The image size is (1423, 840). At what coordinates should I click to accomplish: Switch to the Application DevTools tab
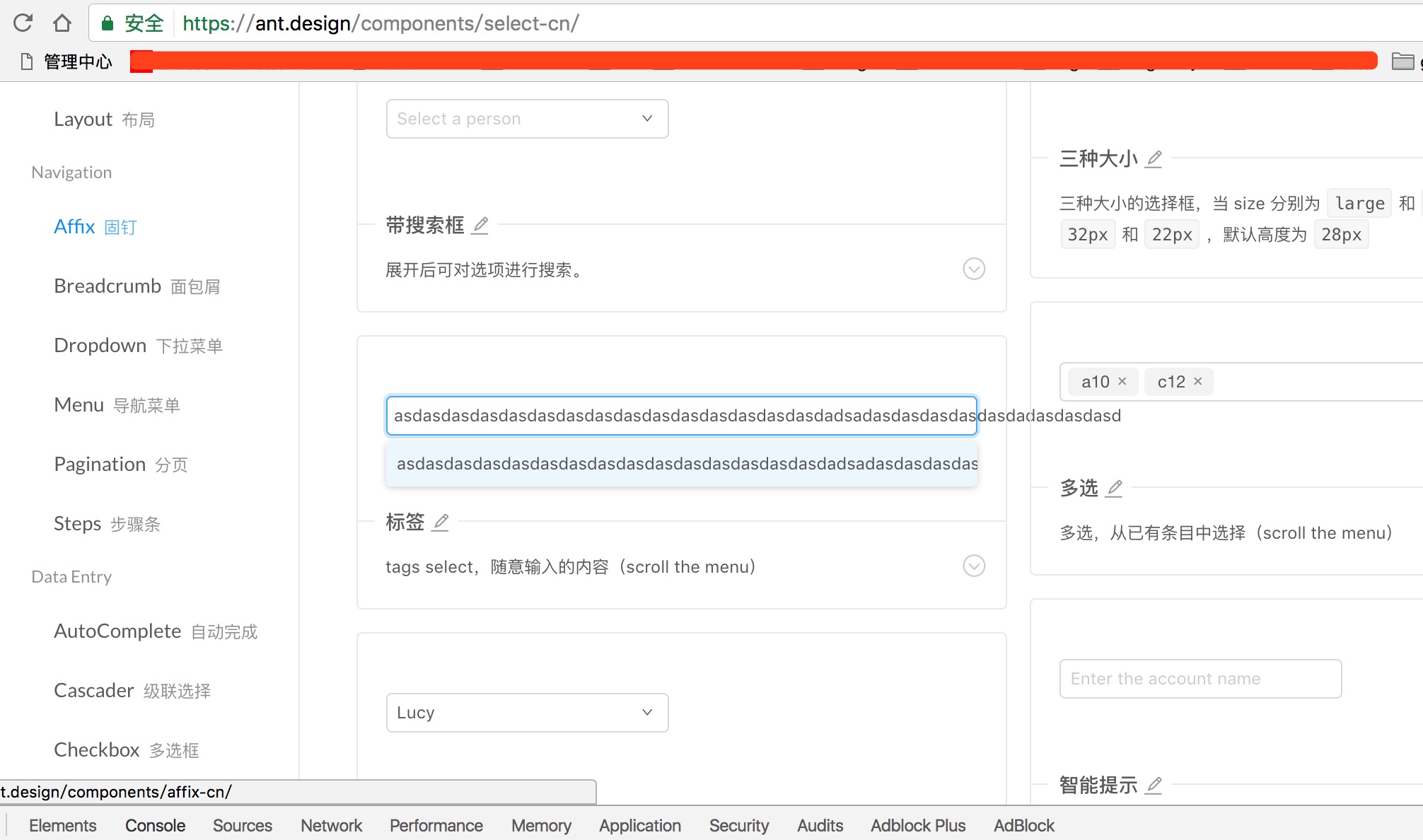click(x=640, y=825)
